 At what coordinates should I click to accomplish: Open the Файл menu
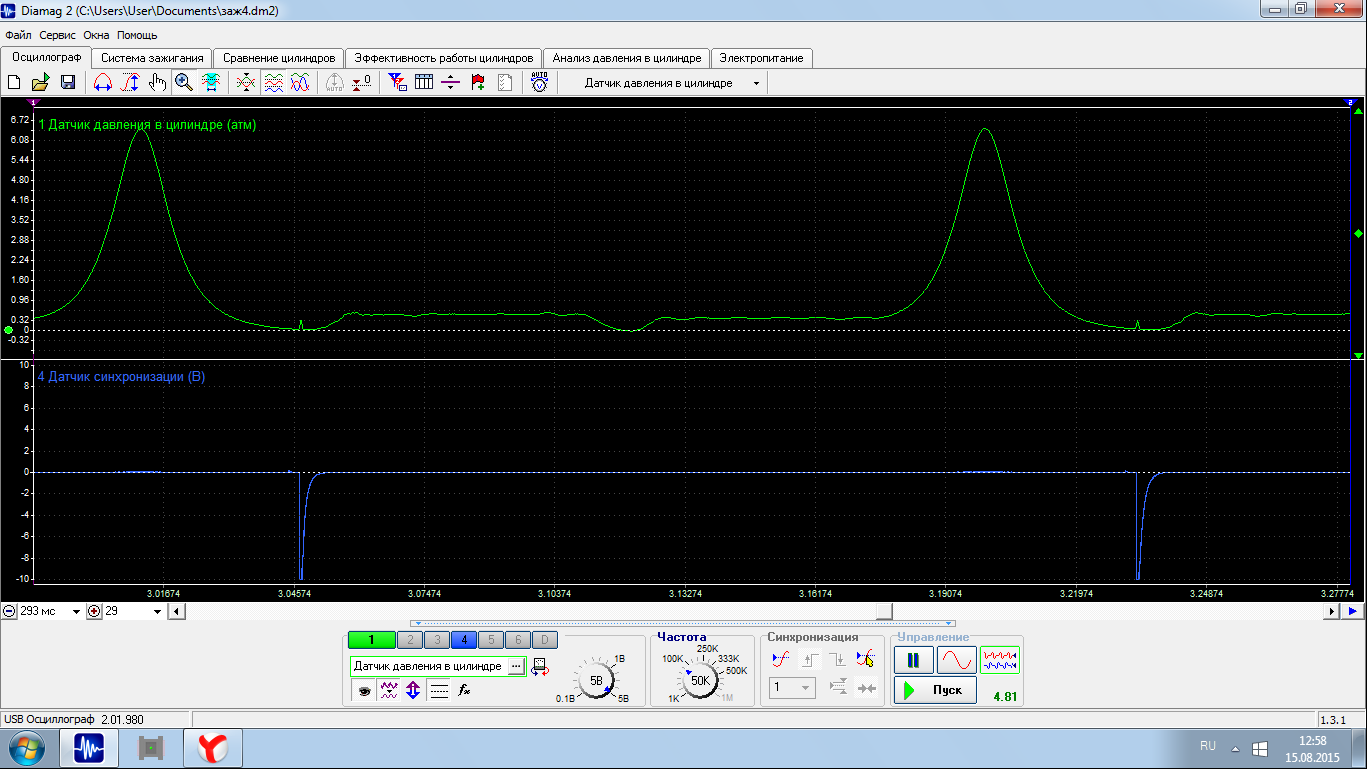click(18, 34)
